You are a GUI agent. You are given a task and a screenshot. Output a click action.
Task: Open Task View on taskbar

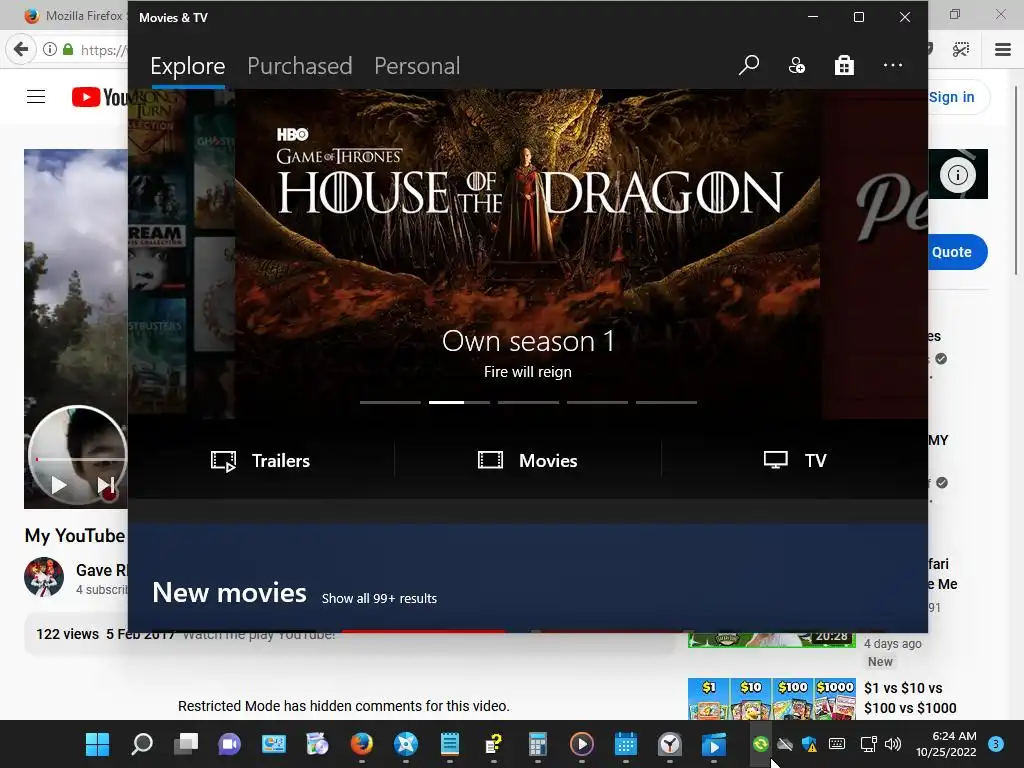(x=186, y=744)
